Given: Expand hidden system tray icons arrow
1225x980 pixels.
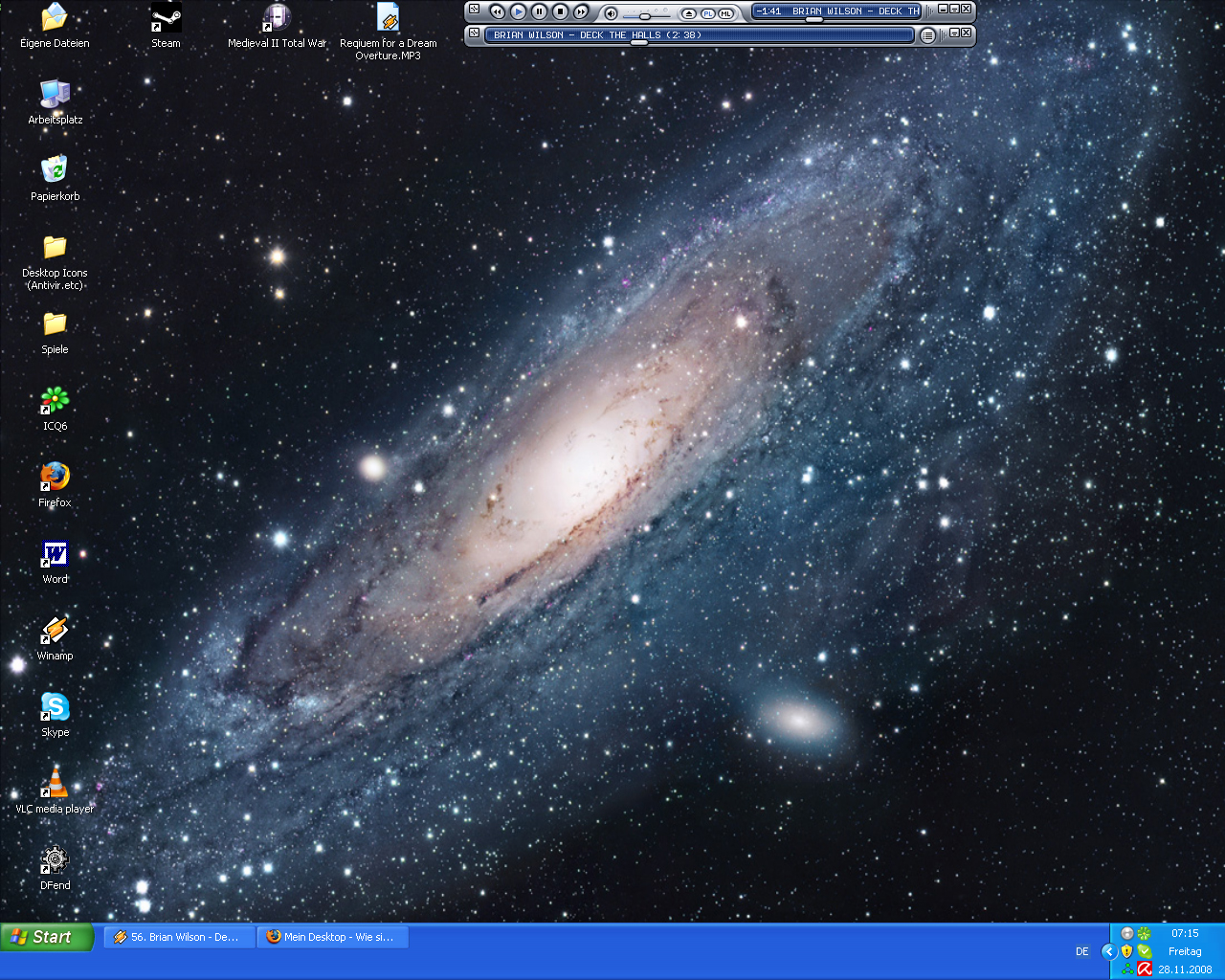Looking at the screenshot, I should (x=1109, y=951).
